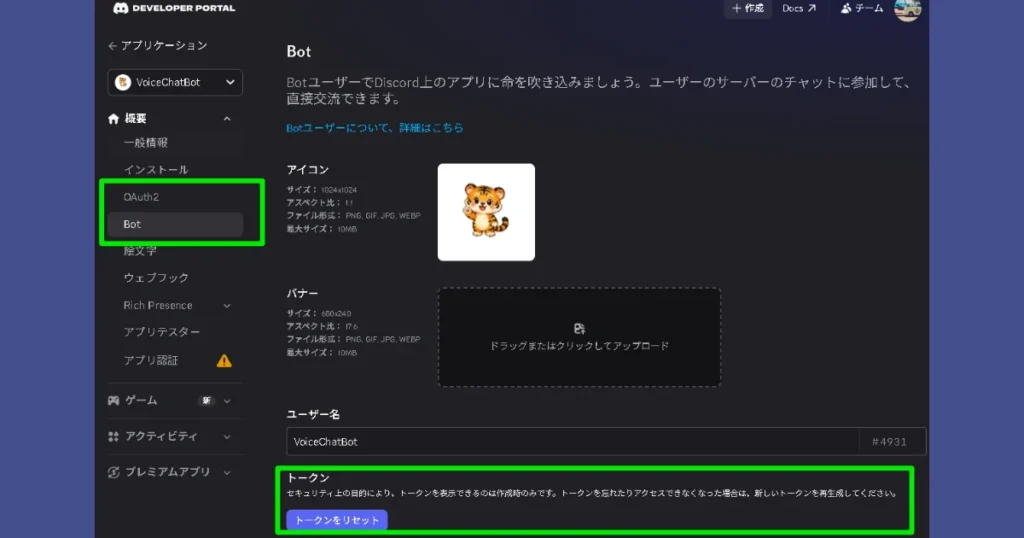Click the 概要 home icon
Image resolution: width=1024 pixels, height=538 pixels.
114,119
